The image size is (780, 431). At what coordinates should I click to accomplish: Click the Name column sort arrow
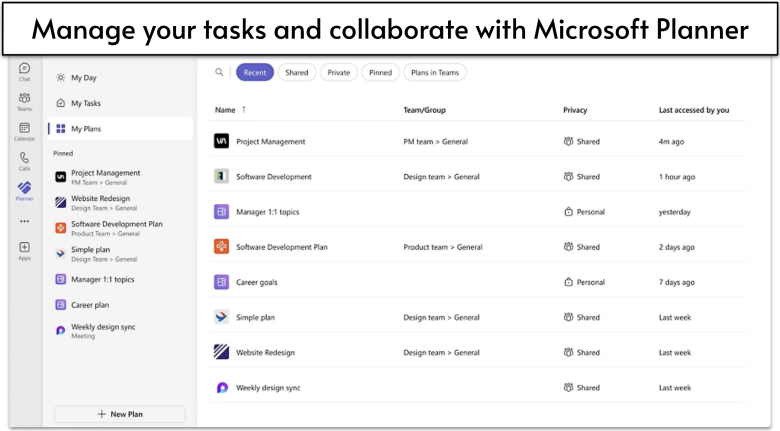point(244,109)
